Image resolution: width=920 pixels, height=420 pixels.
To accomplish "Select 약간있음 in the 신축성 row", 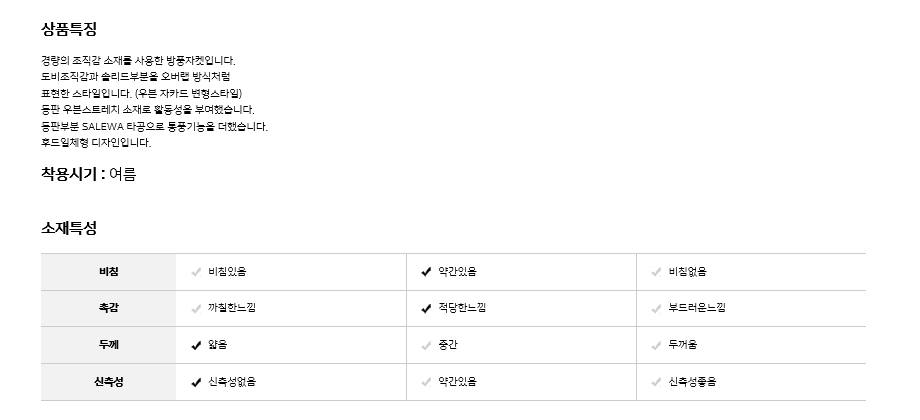I will coord(456,382).
